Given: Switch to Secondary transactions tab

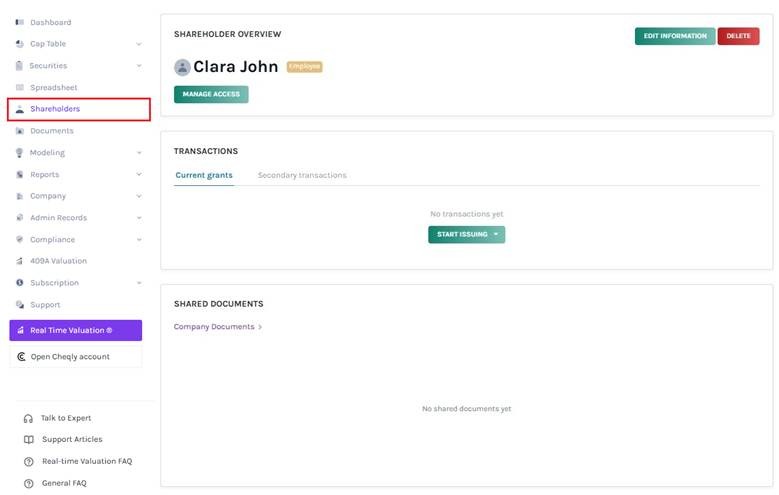Looking at the screenshot, I should pos(302,175).
